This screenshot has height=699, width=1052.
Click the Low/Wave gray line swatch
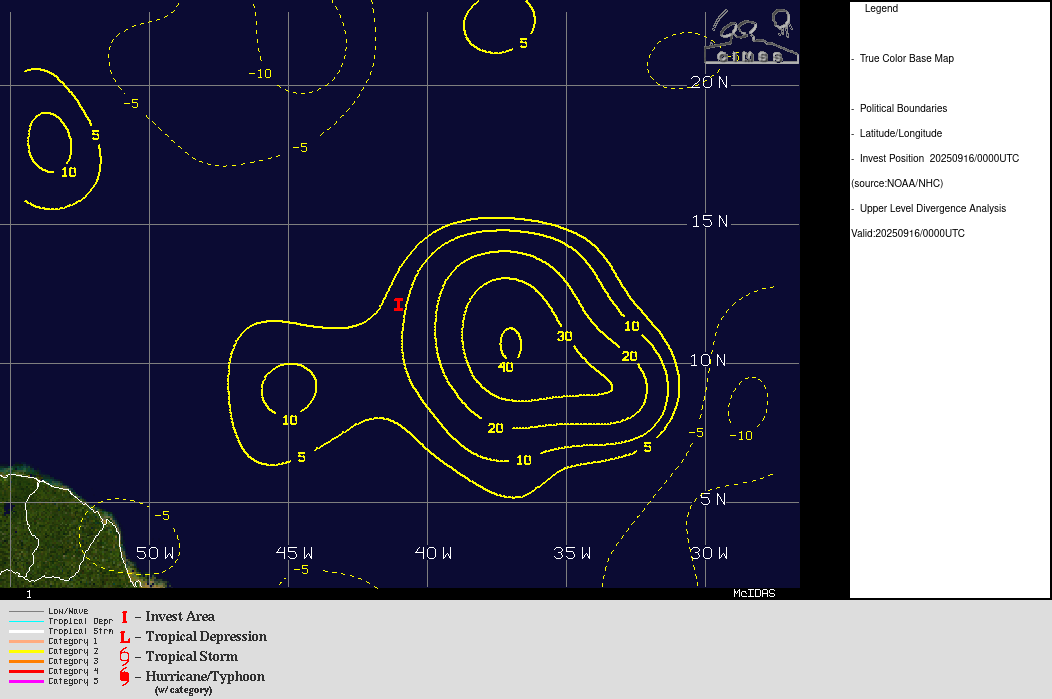(26, 612)
